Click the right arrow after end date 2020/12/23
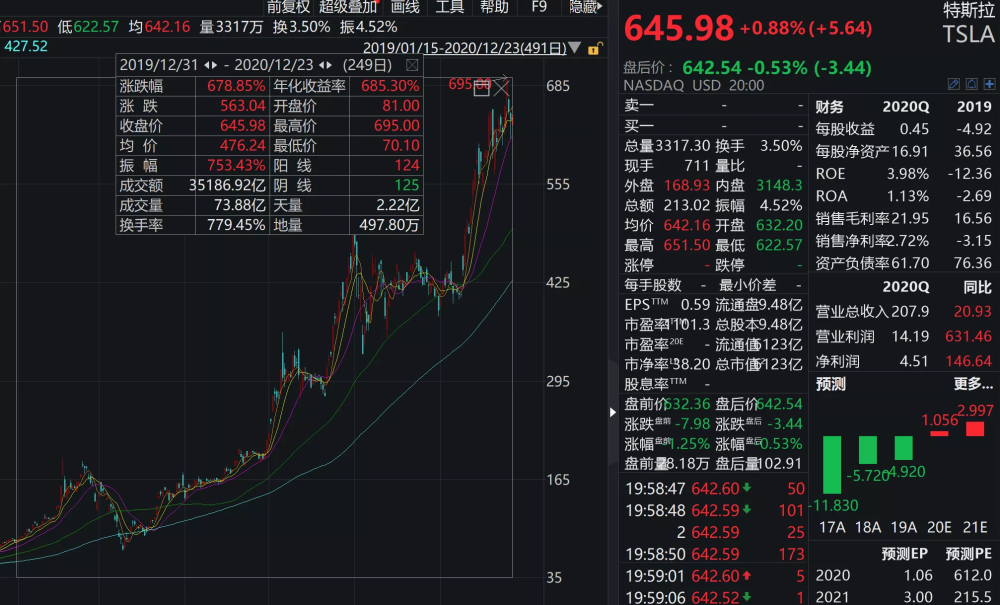Viewport: 1000px width, 605px height. click(329, 65)
